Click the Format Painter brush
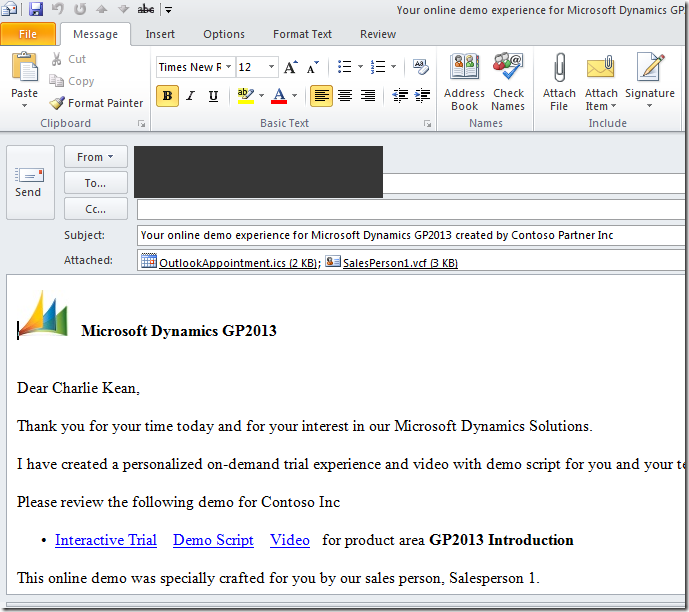 click(x=96, y=103)
